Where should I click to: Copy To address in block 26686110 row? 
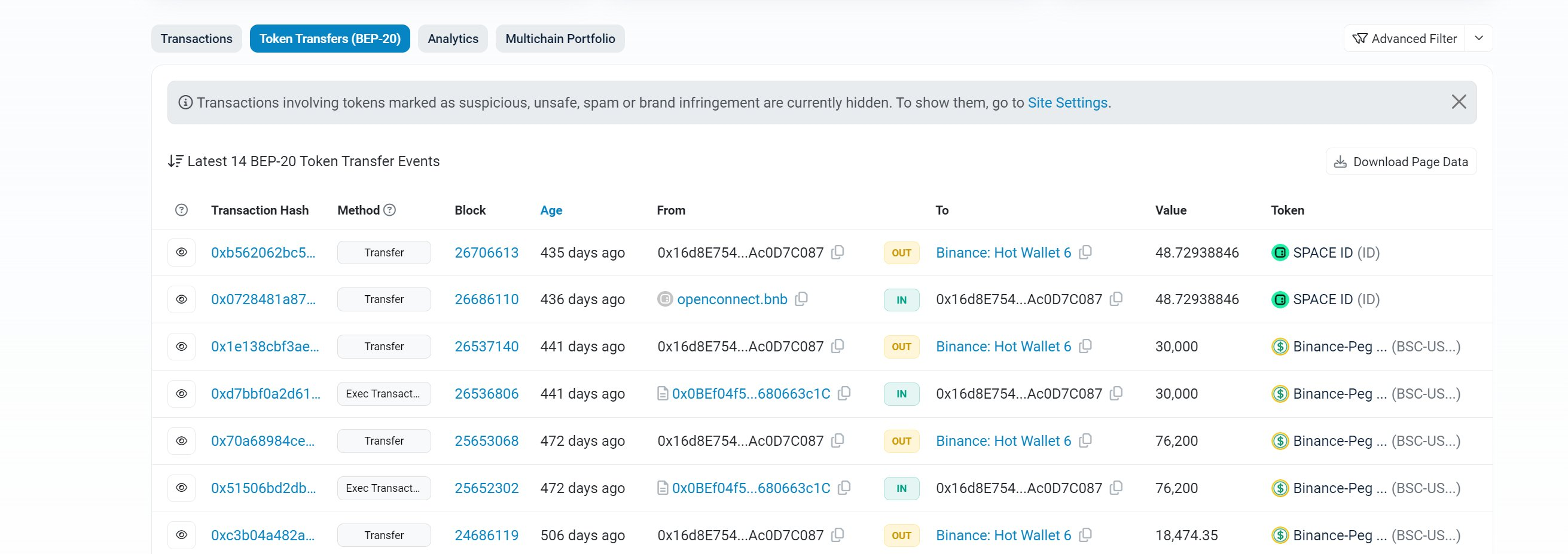click(x=1116, y=299)
